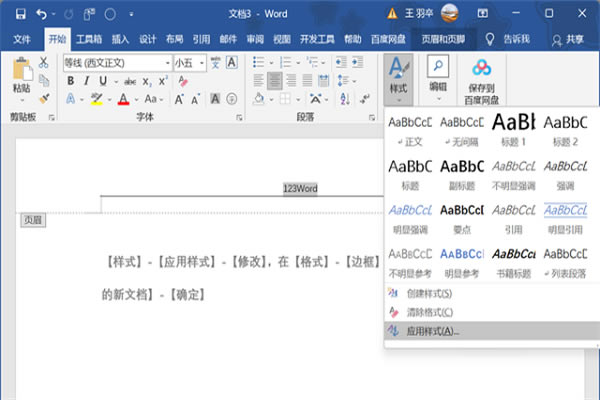The image size is (600, 400).
Task: Open the 引用 ribbon tab
Action: pyautogui.click(x=201, y=39)
